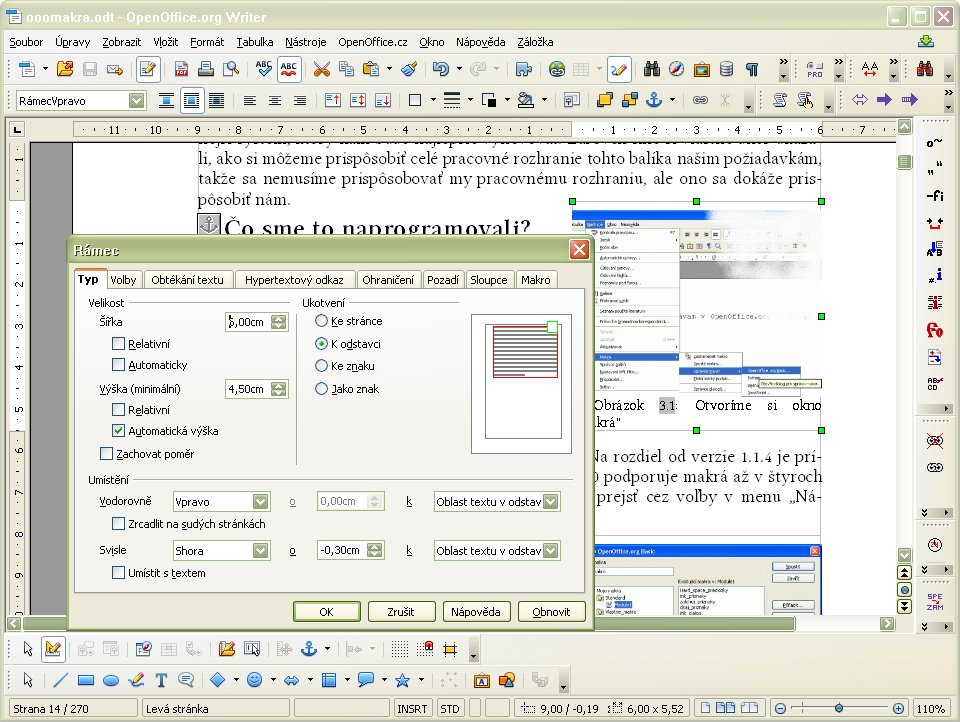Enable Relativní checkbox under Výška
This screenshot has width=960, height=722.
tap(119, 410)
